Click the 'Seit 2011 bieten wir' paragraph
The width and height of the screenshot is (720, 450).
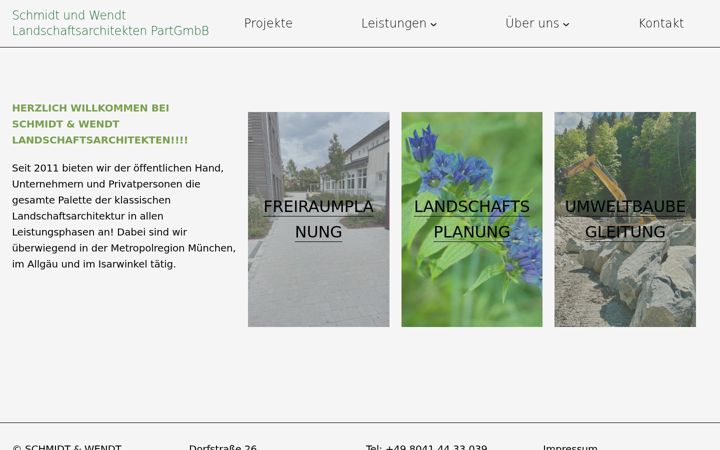click(x=124, y=216)
